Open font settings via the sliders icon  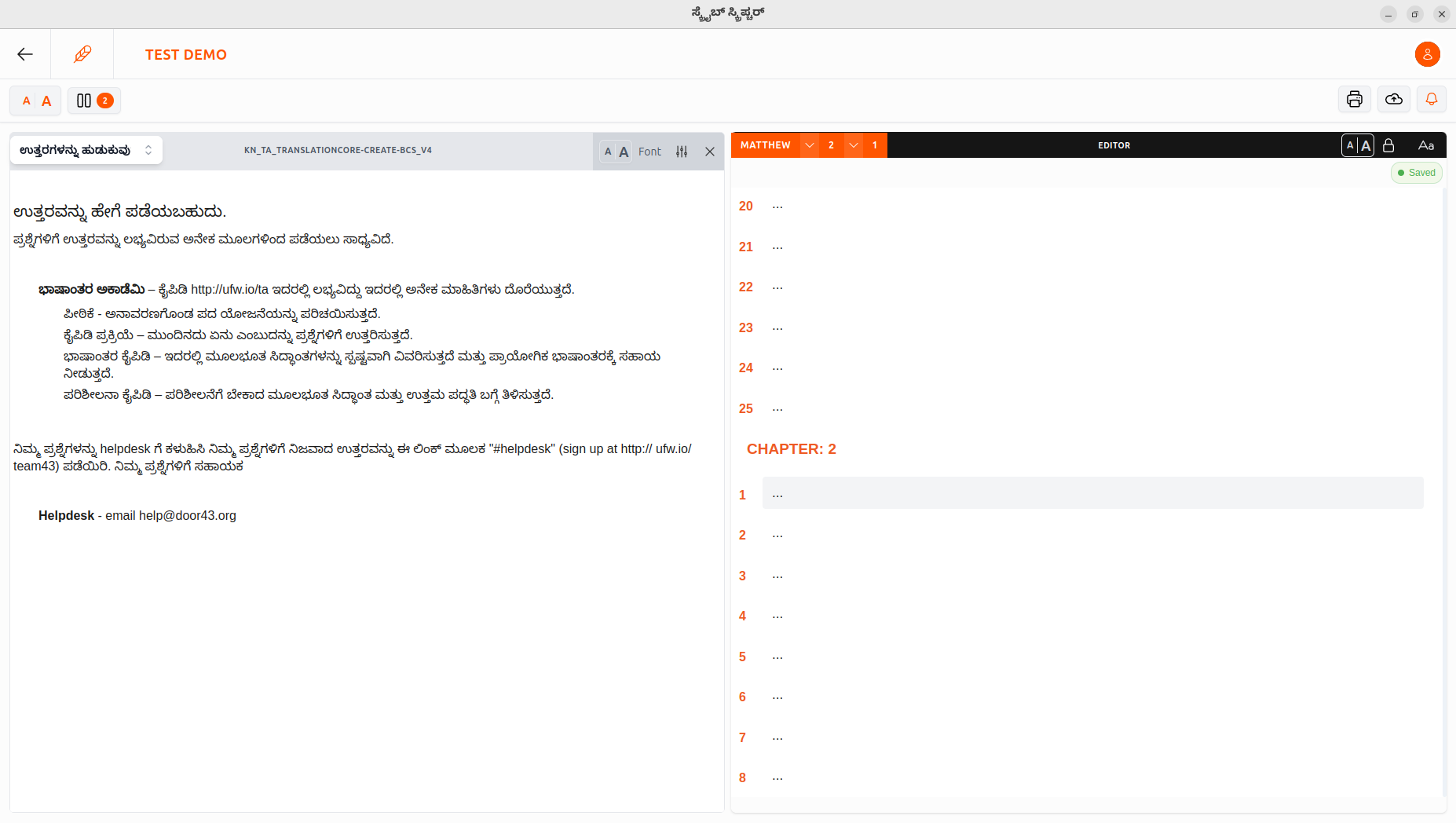[682, 151]
